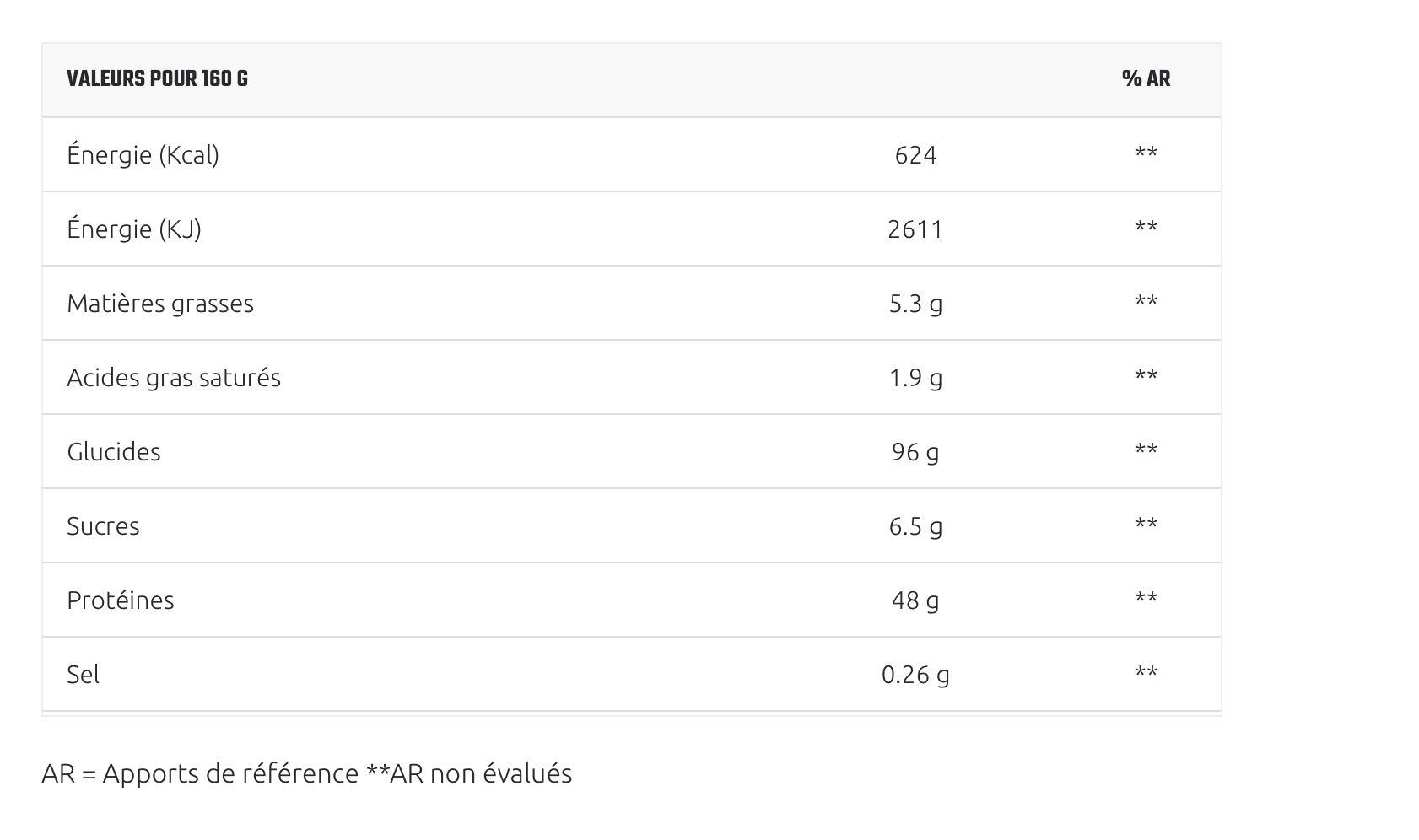
Task: Click the '% AR' column header
Action: (x=1146, y=79)
